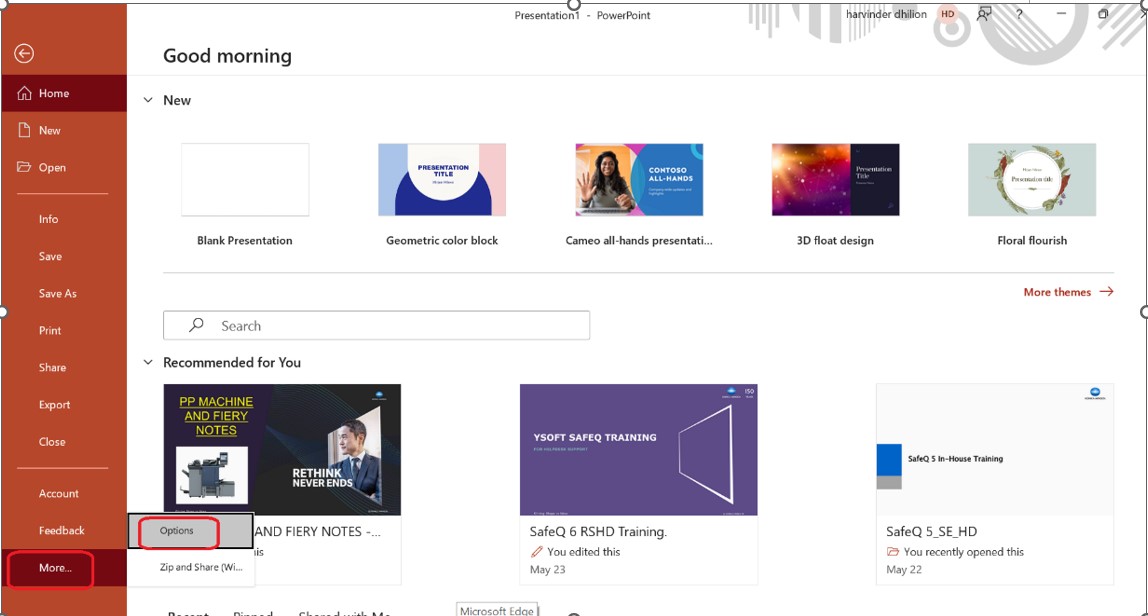Click the back arrow to exit backstage

(24, 54)
